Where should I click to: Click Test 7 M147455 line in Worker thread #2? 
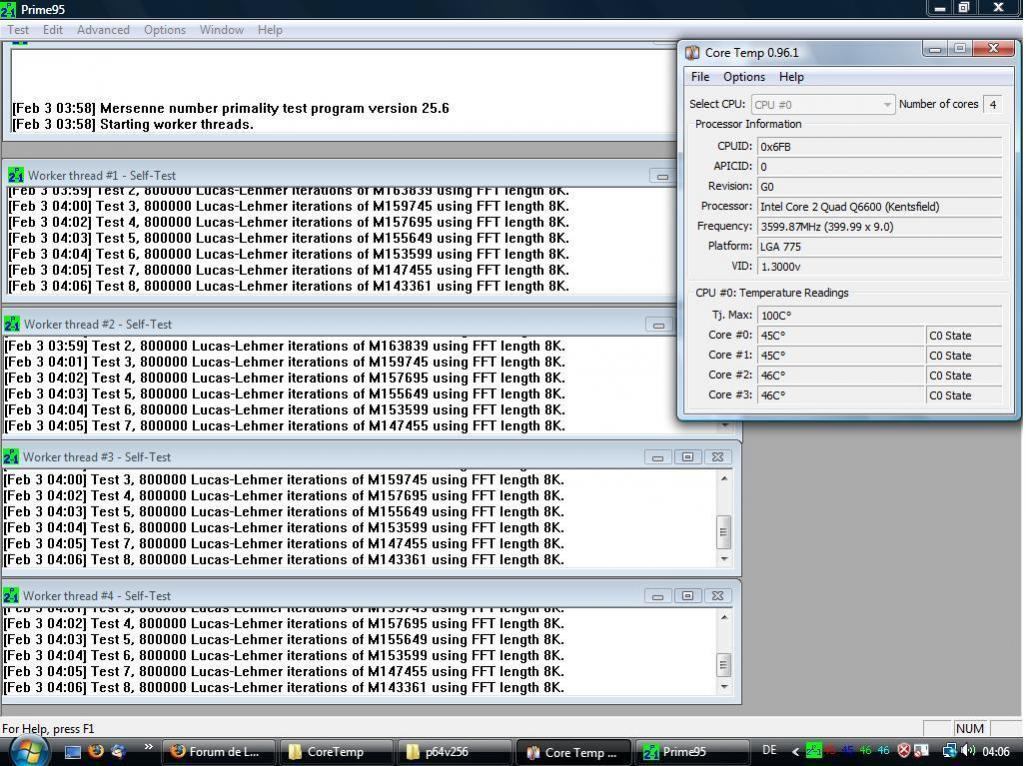point(285,426)
